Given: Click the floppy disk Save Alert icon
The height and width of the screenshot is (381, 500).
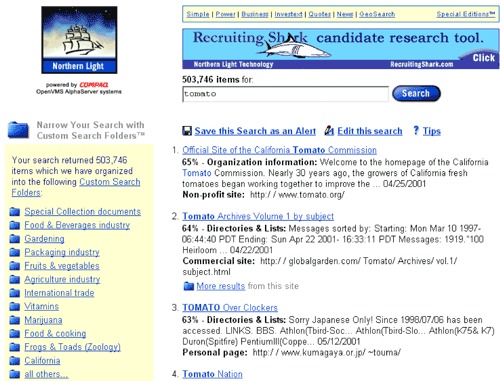Looking at the screenshot, I should coord(187,131).
